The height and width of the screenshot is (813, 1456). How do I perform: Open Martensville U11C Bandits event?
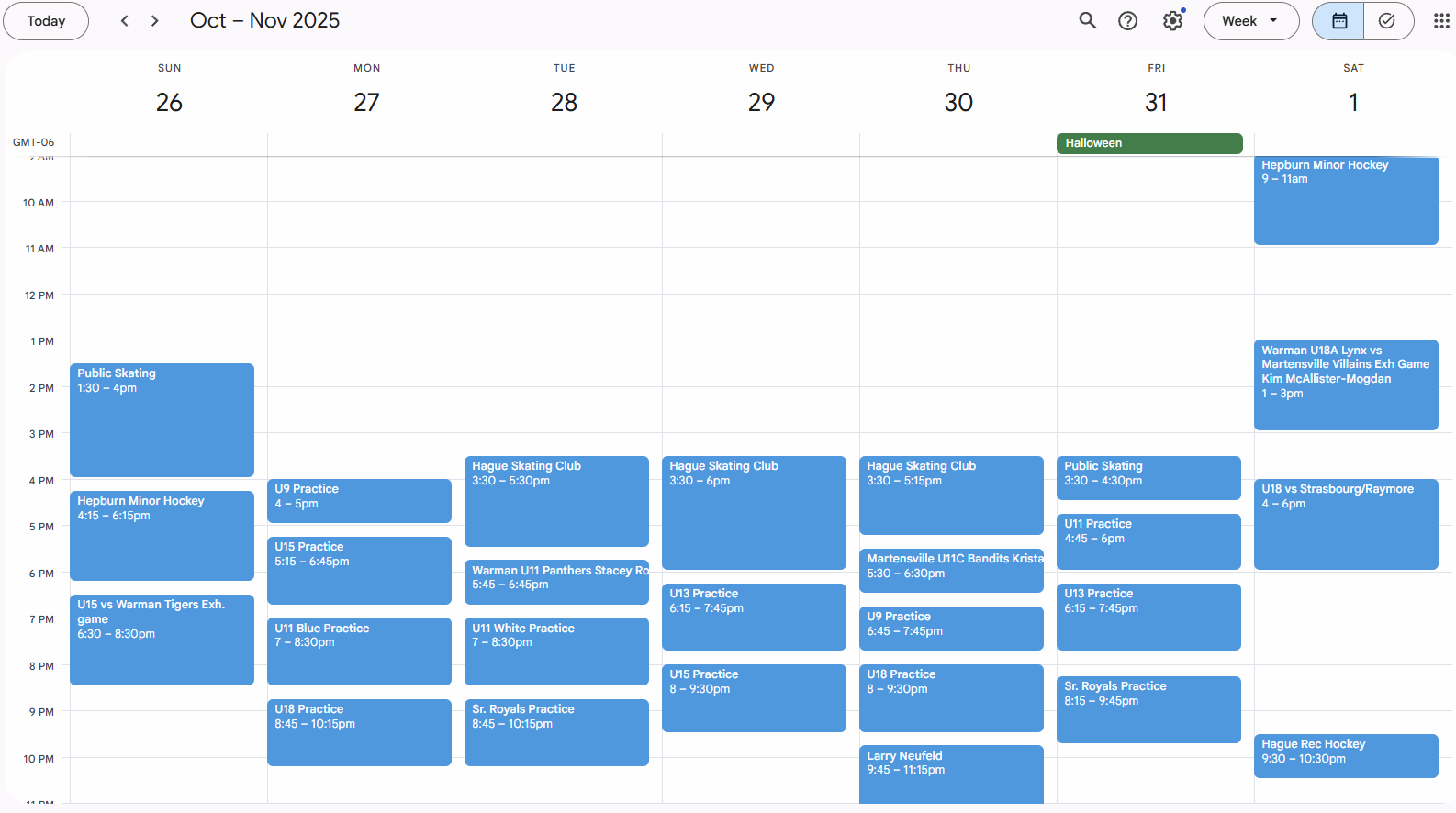tap(950, 570)
